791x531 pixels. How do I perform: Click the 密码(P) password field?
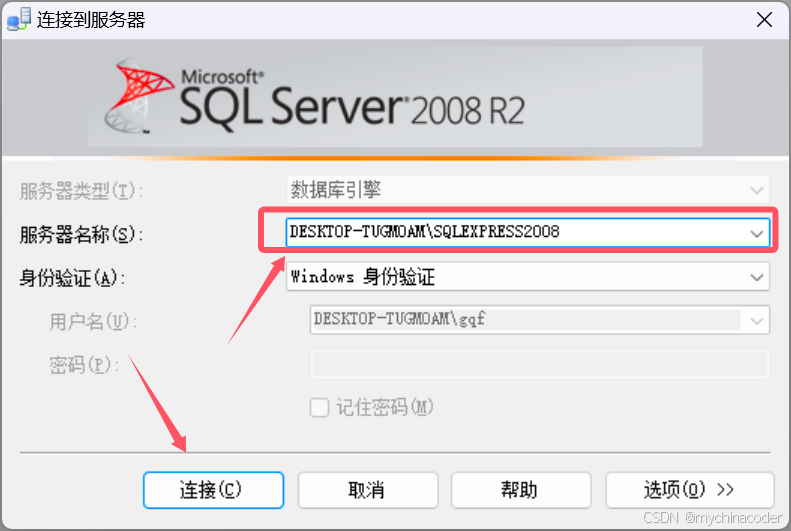(540, 364)
